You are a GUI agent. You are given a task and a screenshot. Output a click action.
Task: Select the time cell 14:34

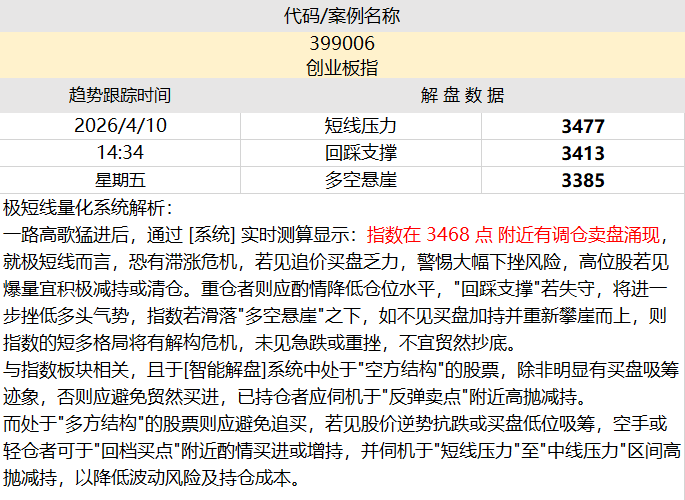point(120,153)
